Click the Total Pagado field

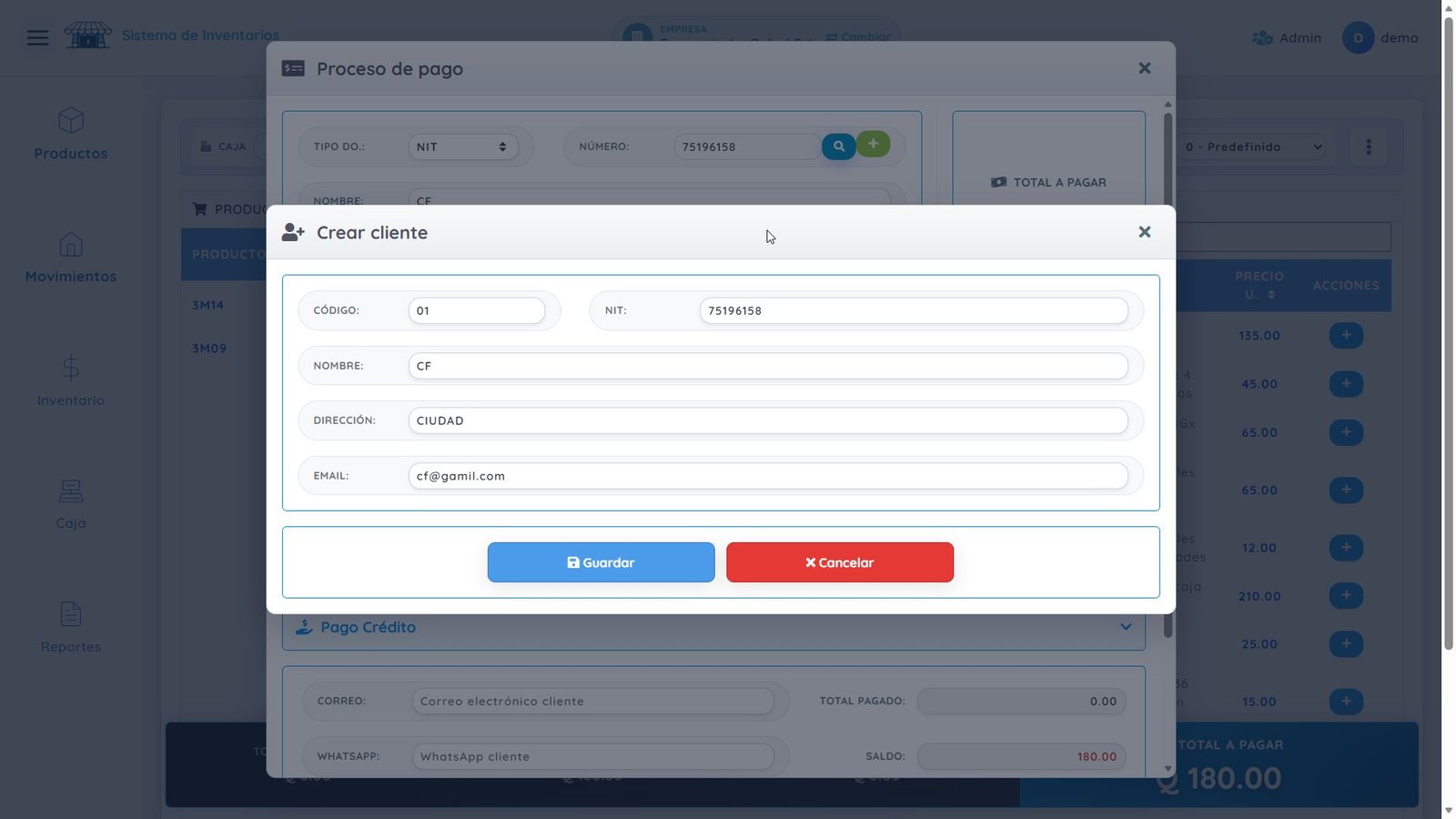pos(1022,702)
